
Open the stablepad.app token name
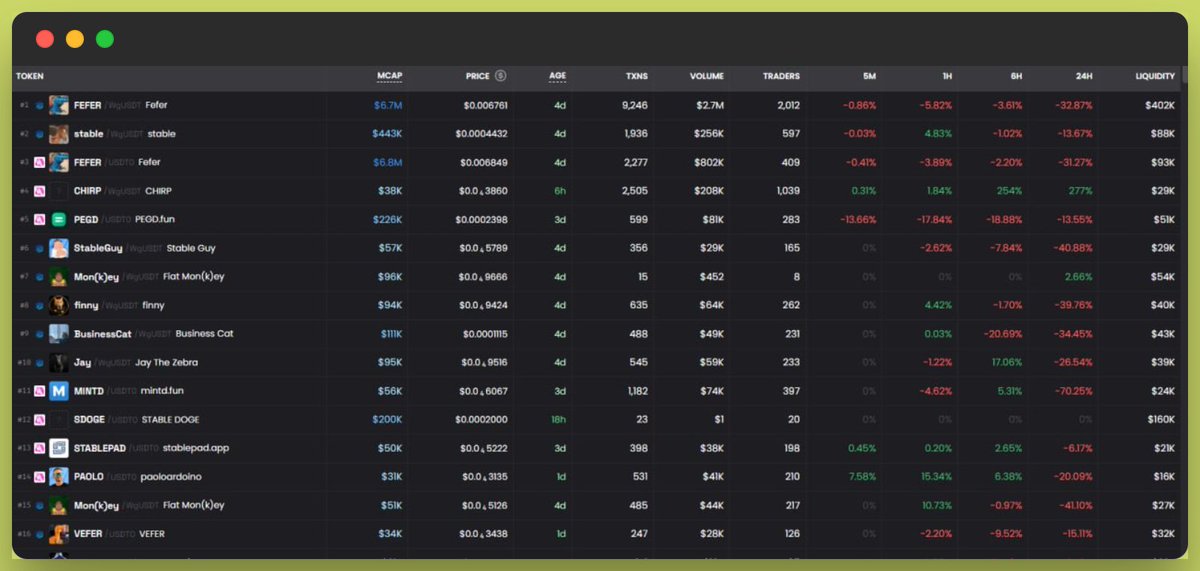(x=196, y=448)
